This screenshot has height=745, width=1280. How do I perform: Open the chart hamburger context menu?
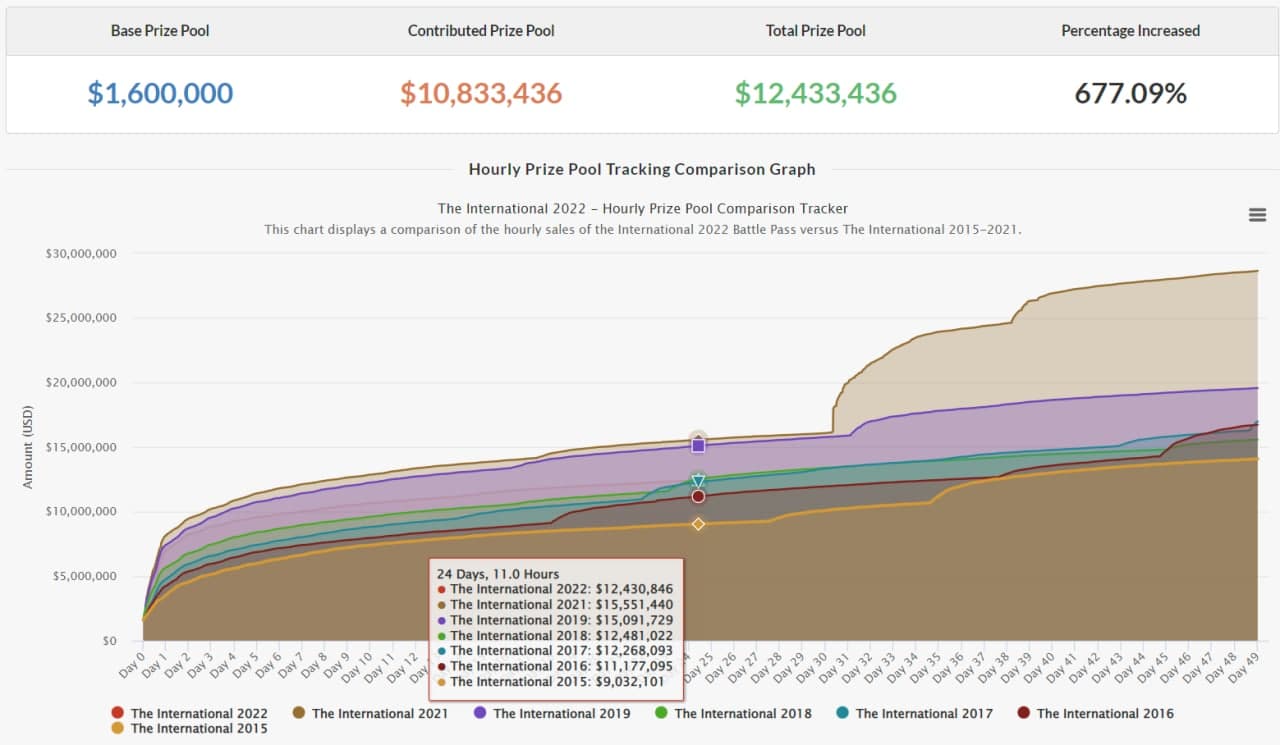pos(1257,215)
